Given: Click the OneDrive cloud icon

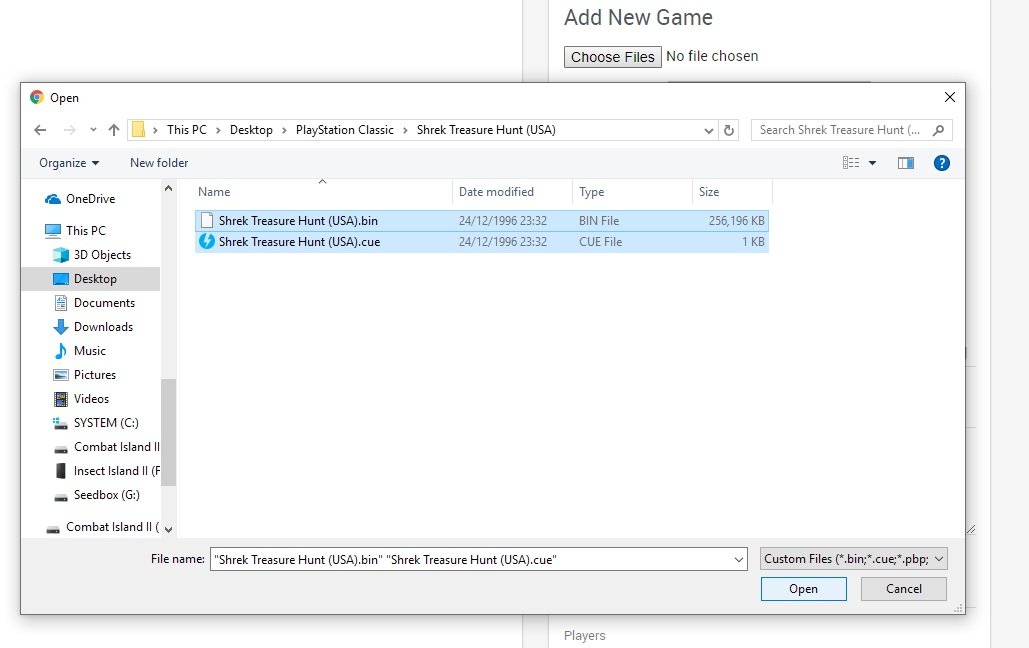Looking at the screenshot, I should coord(53,199).
